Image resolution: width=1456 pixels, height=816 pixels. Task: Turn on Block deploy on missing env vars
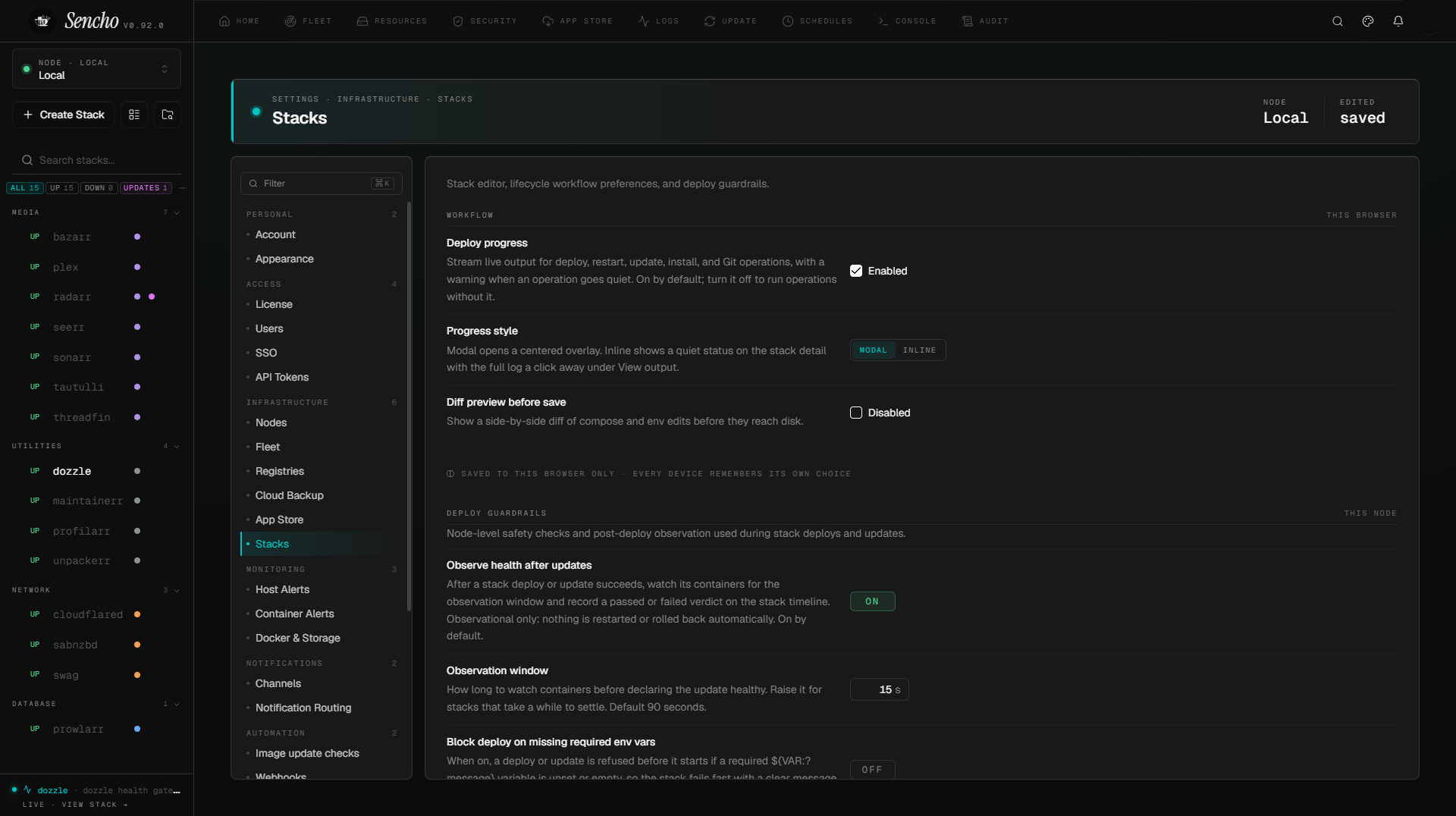[872, 770]
